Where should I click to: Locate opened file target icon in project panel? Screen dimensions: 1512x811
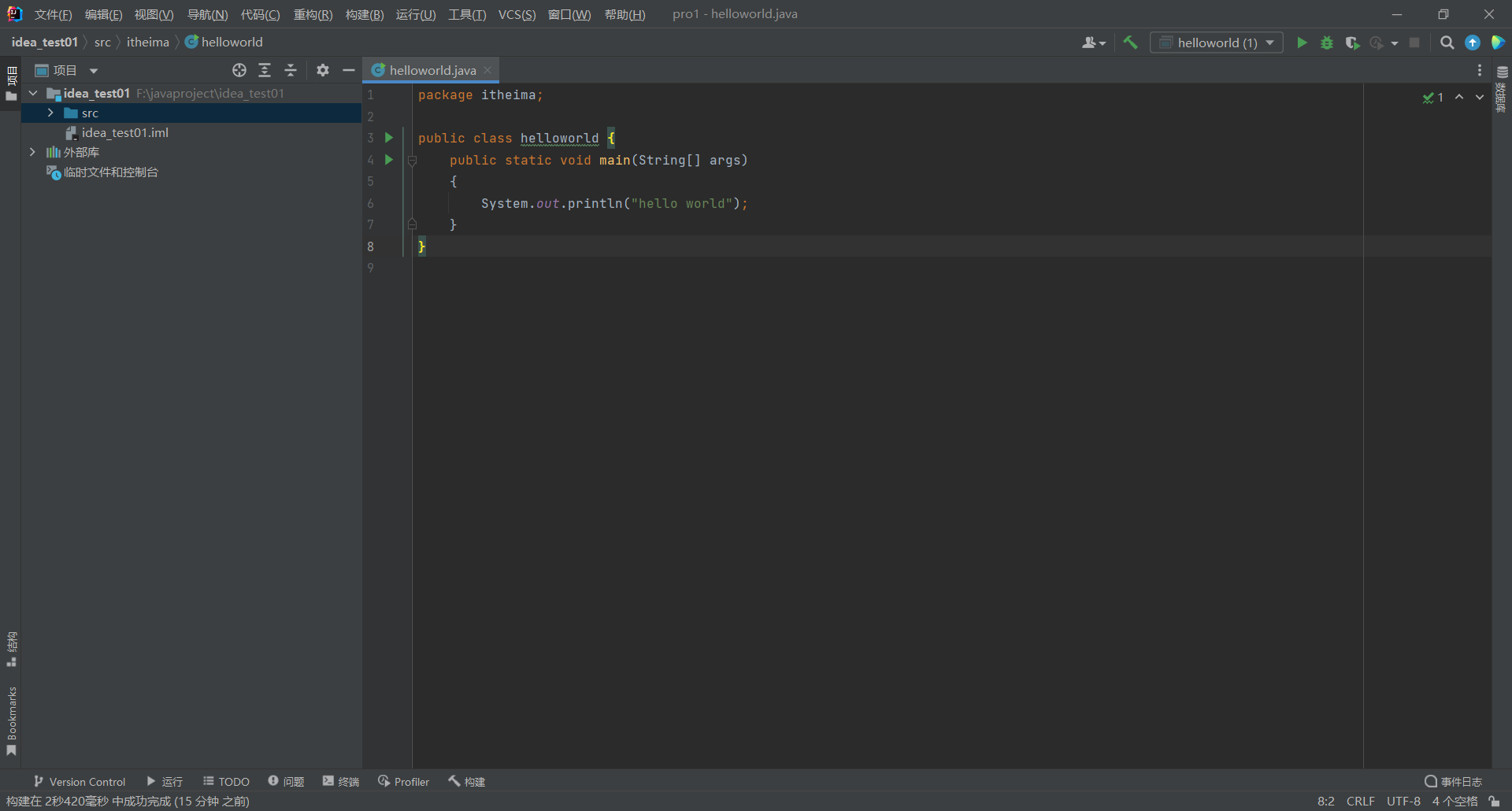coord(239,70)
